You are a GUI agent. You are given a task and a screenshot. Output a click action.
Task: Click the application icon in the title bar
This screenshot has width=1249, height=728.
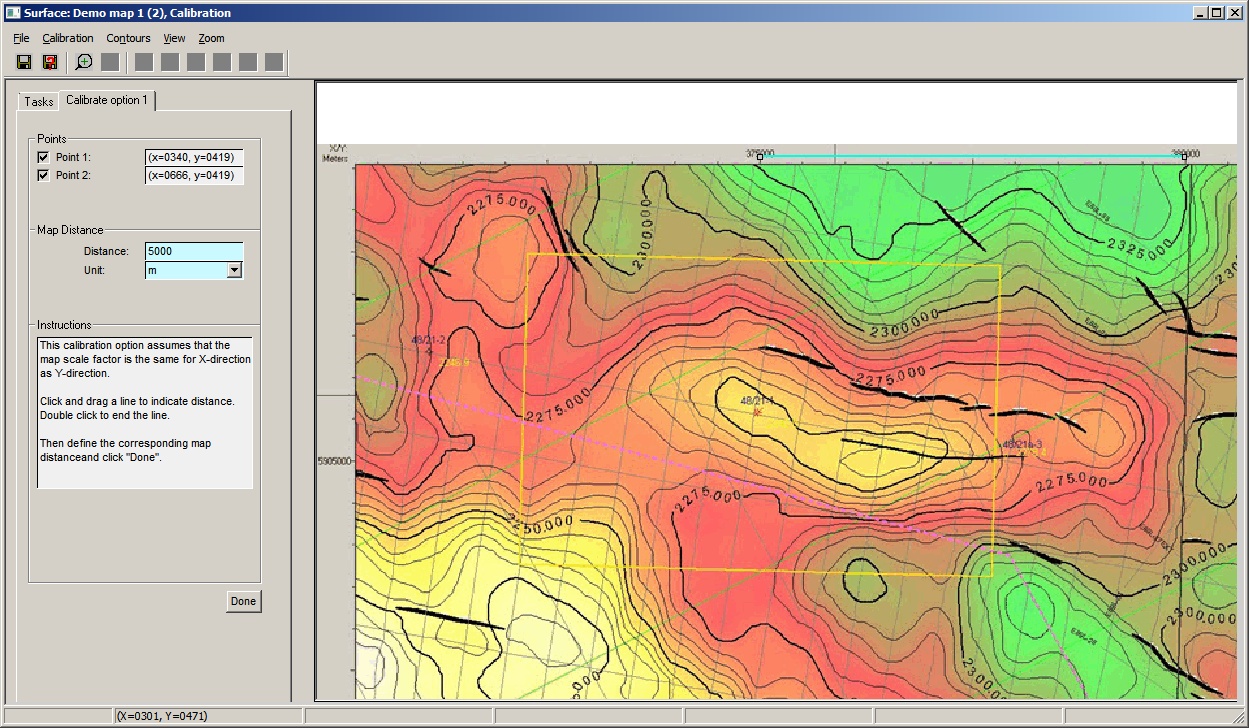coord(12,13)
